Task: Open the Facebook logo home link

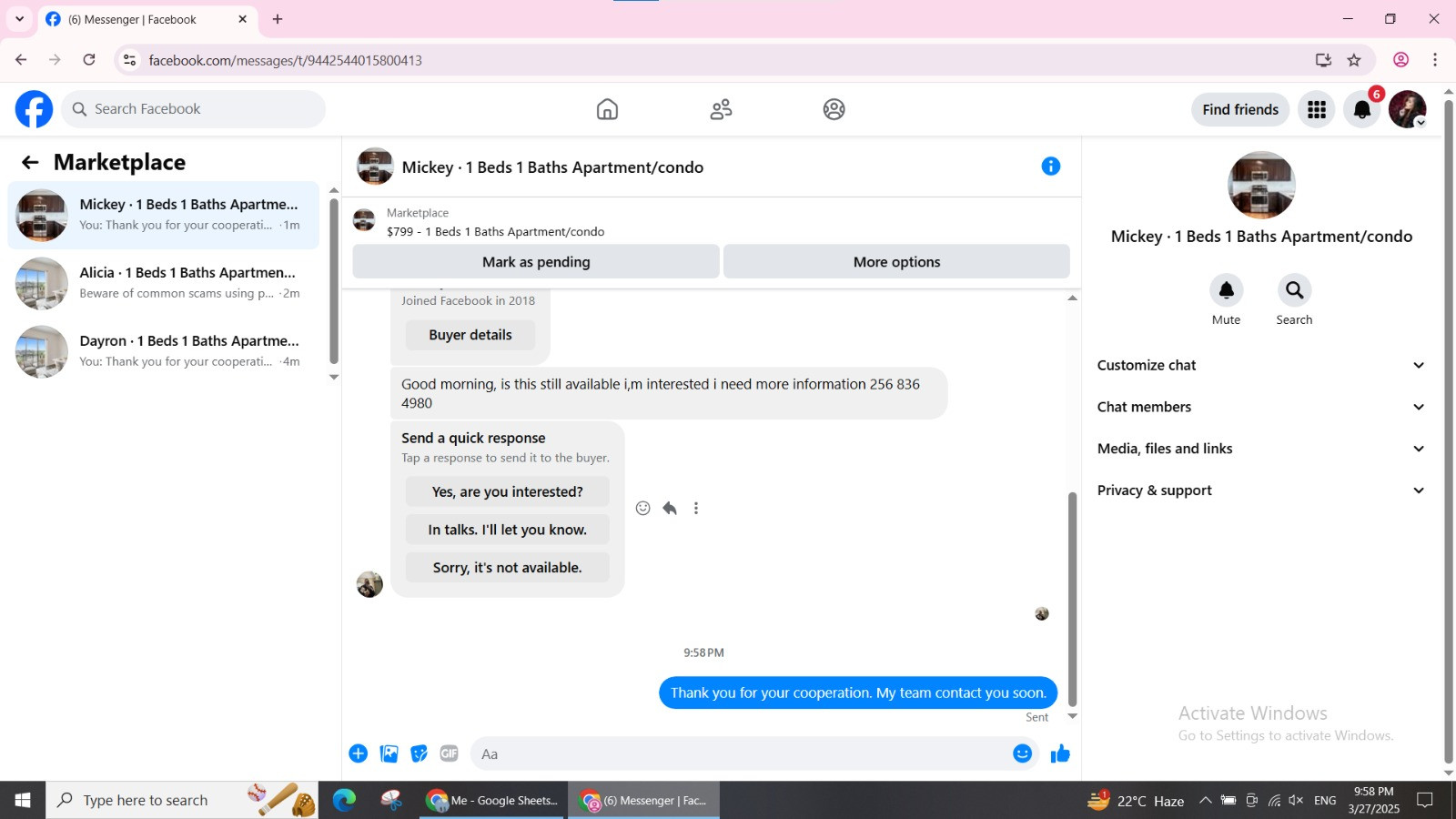Action: tap(34, 109)
